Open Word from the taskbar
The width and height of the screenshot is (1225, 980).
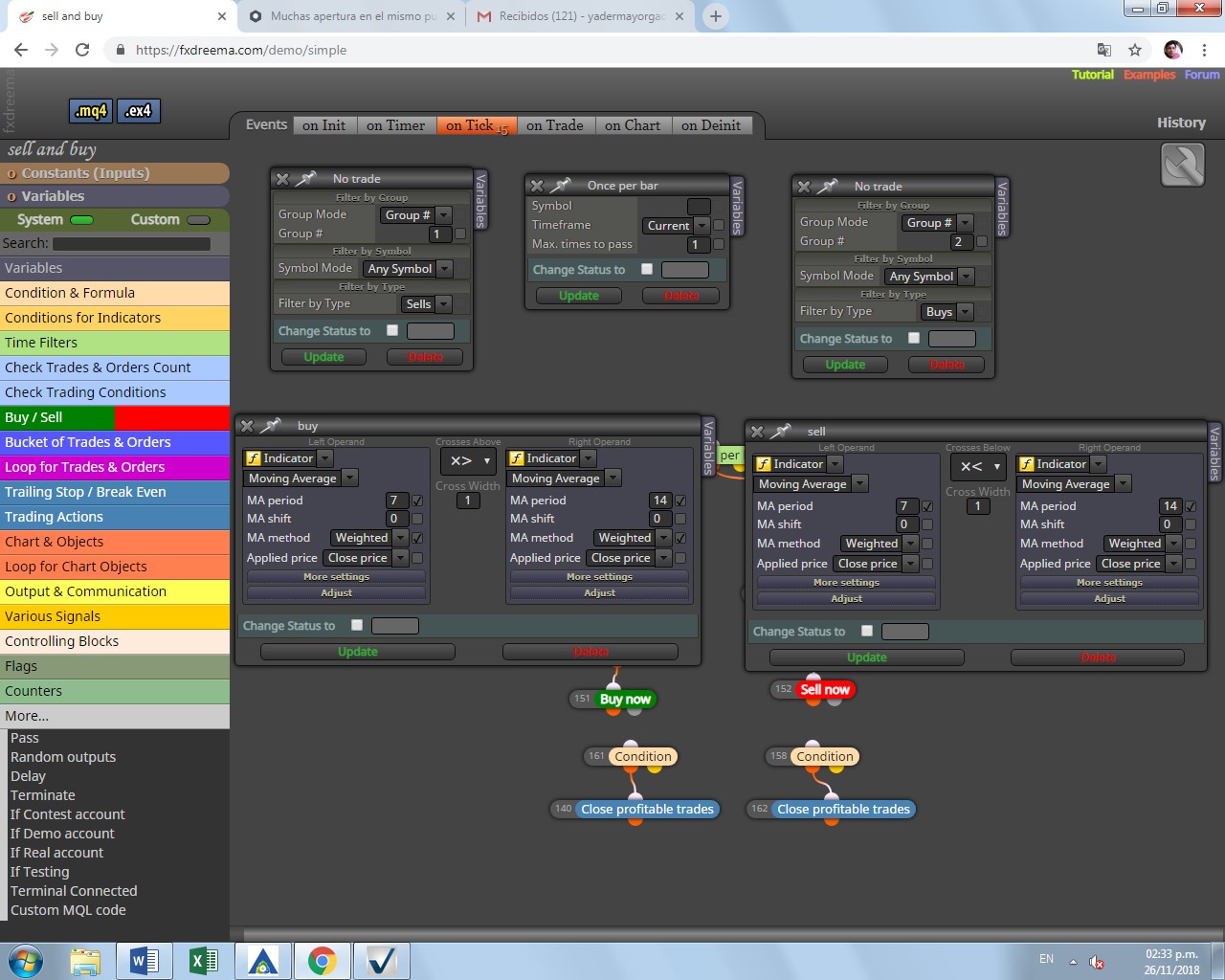(145, 961)
